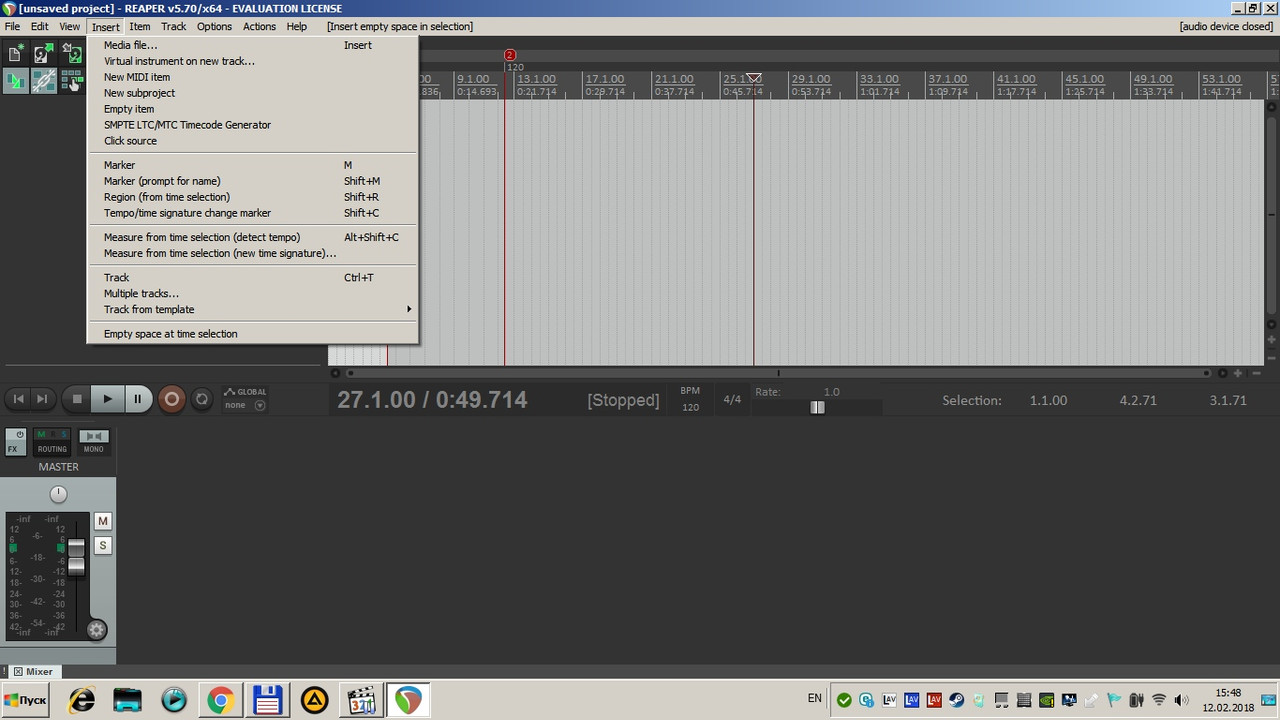Click the selection length field 3.1.71
Viewport: 1280px width, 720px height.
[1228, 400]
